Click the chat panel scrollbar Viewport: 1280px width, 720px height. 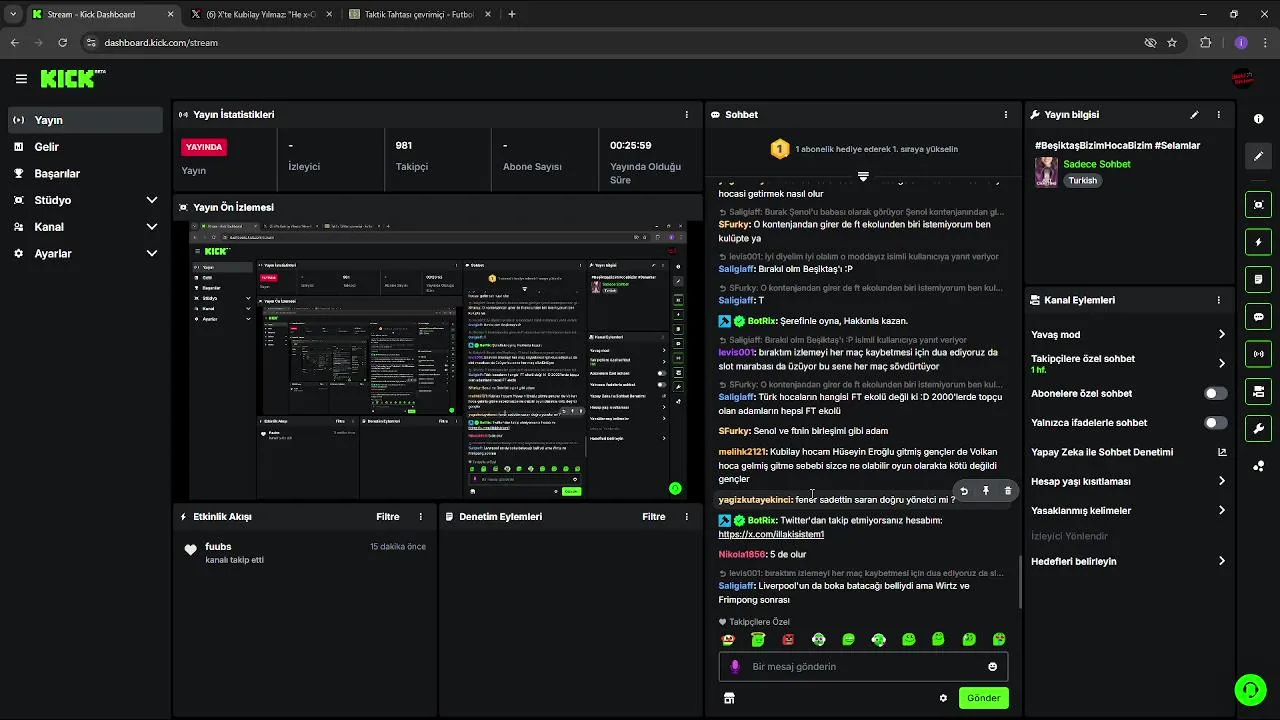(1020, 582)
